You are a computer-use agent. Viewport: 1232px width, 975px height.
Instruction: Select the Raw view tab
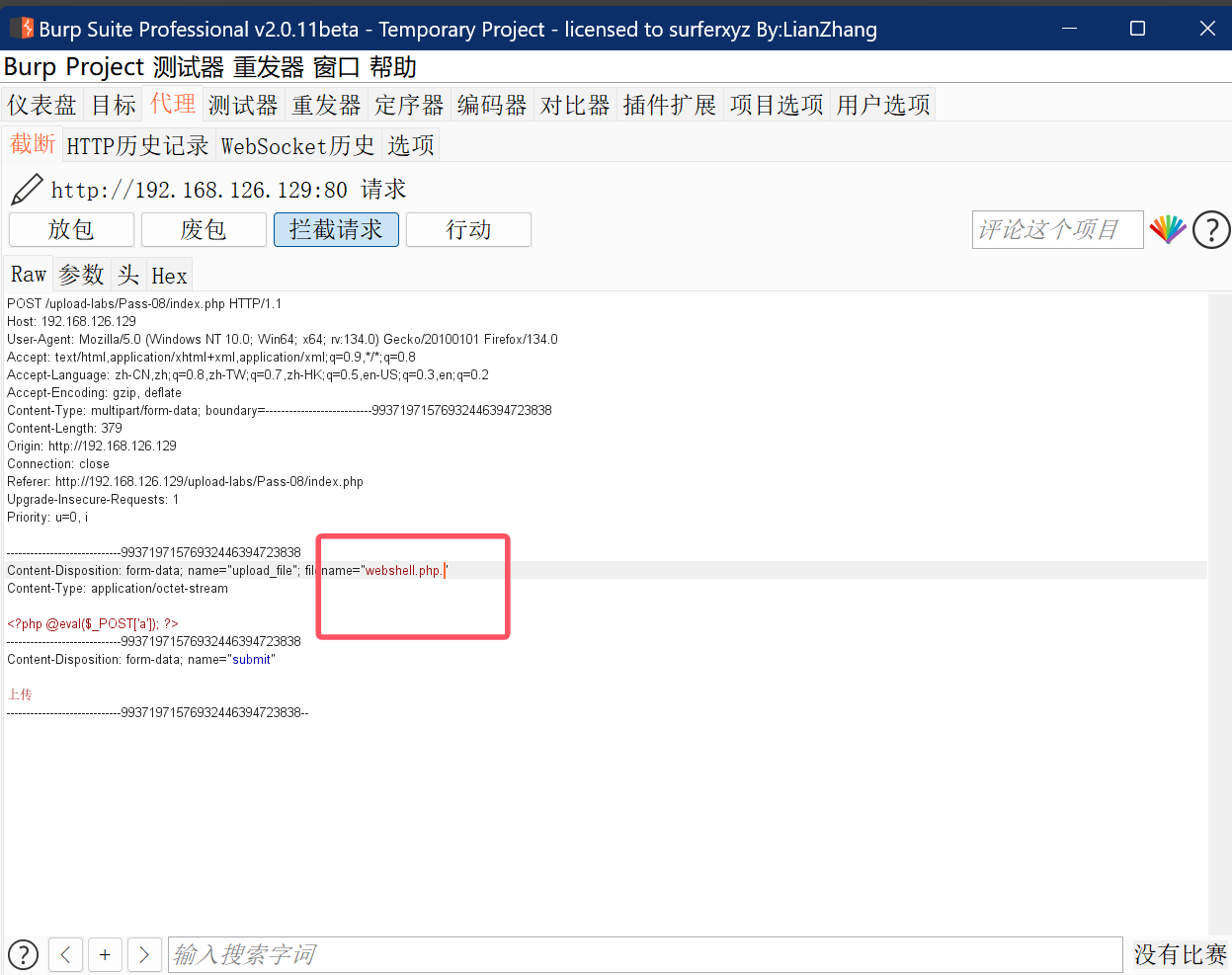point(29,274)
